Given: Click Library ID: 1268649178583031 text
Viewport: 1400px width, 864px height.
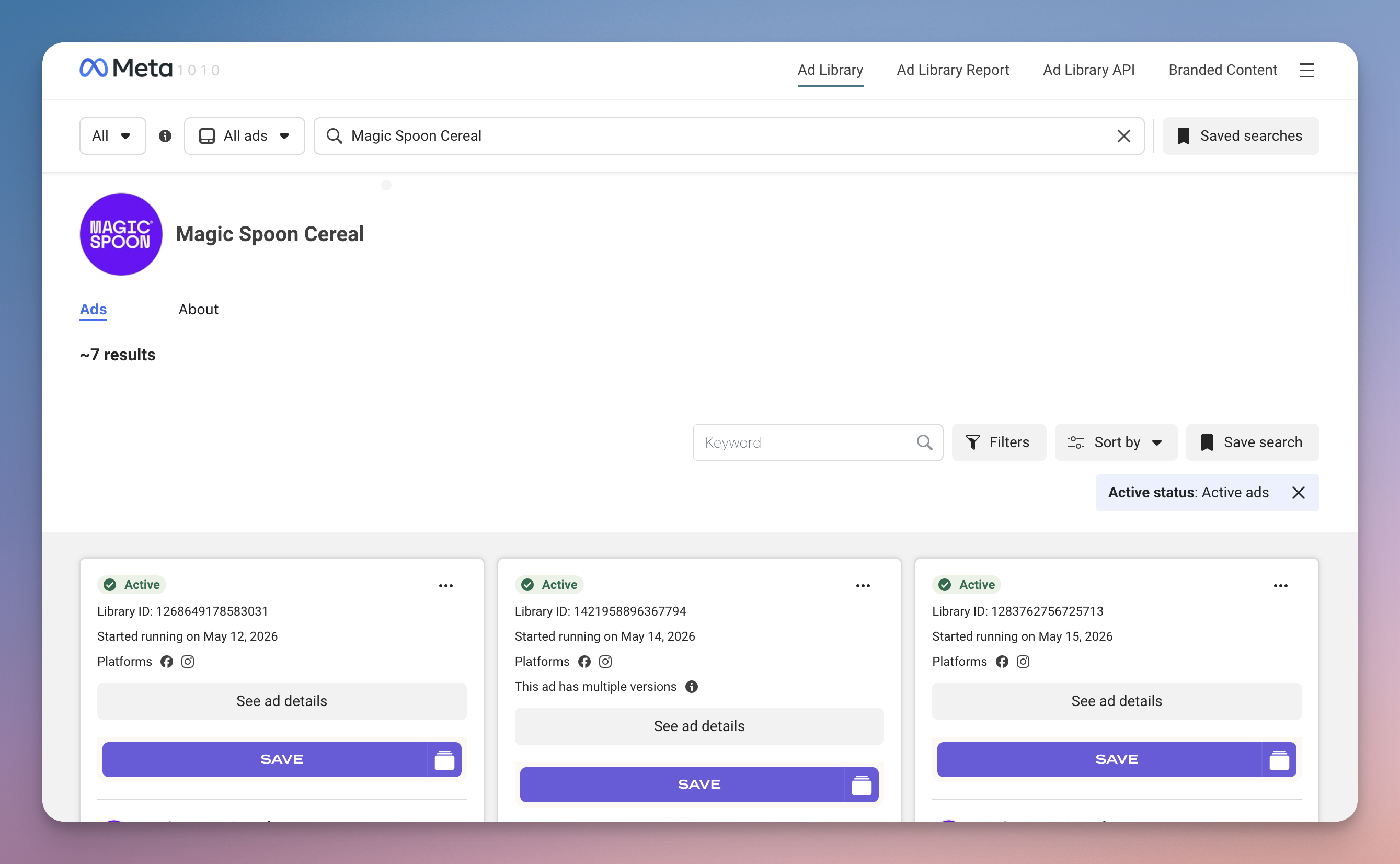Looking at the screenshot, I should click(182, 611).
